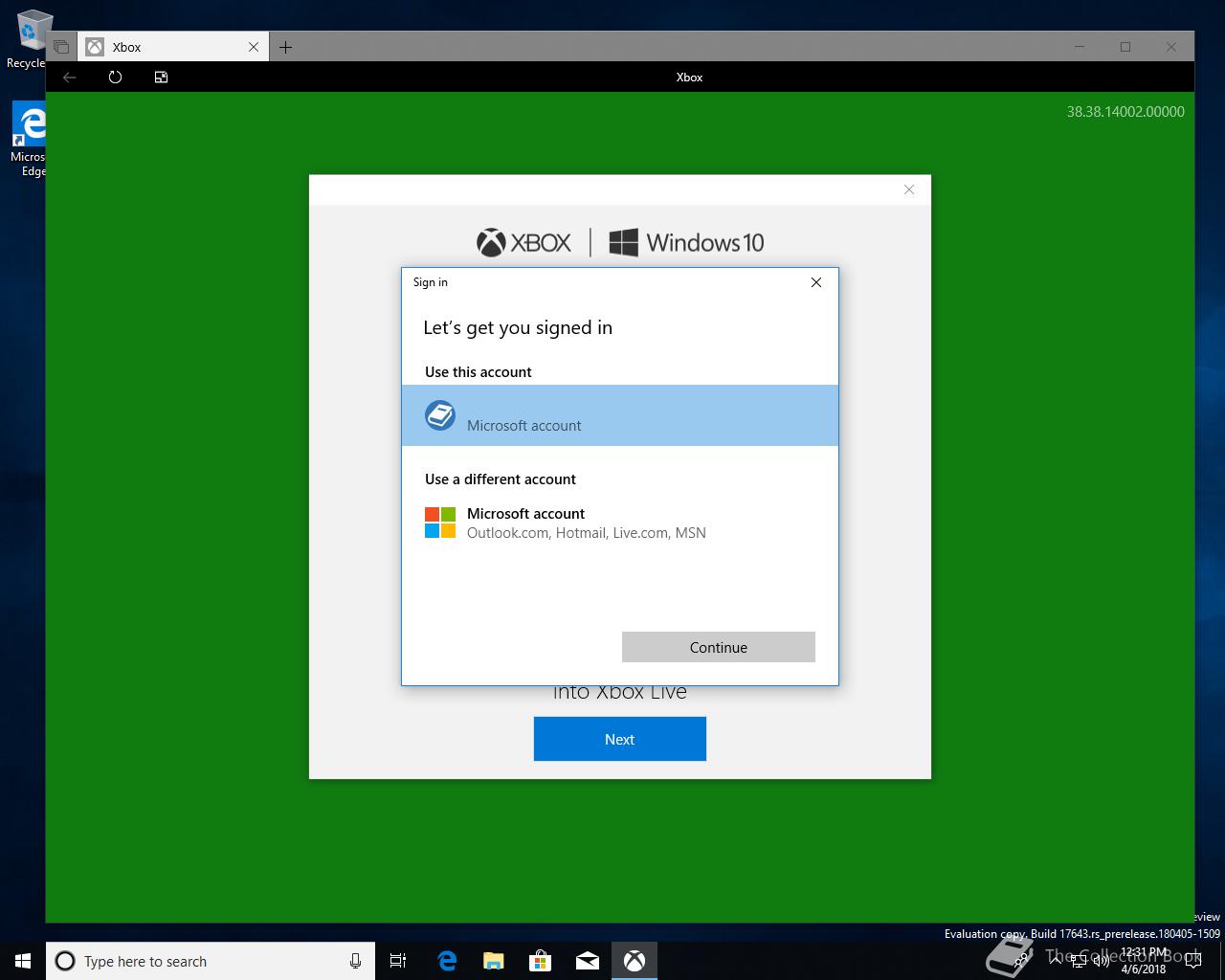Minimize the Xbox window
Screen dimensions: 1225x980
pyautogui.click(x=1080, y=47)
